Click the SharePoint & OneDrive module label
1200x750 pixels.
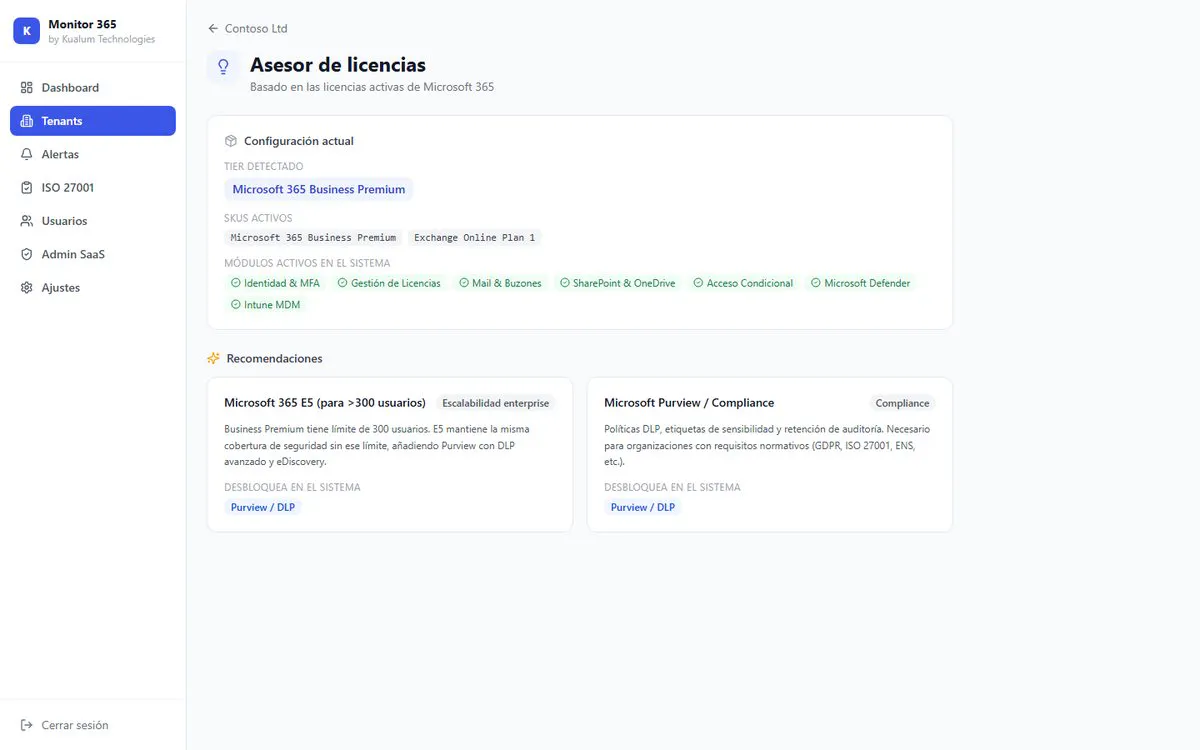click(x=618, y=283)
